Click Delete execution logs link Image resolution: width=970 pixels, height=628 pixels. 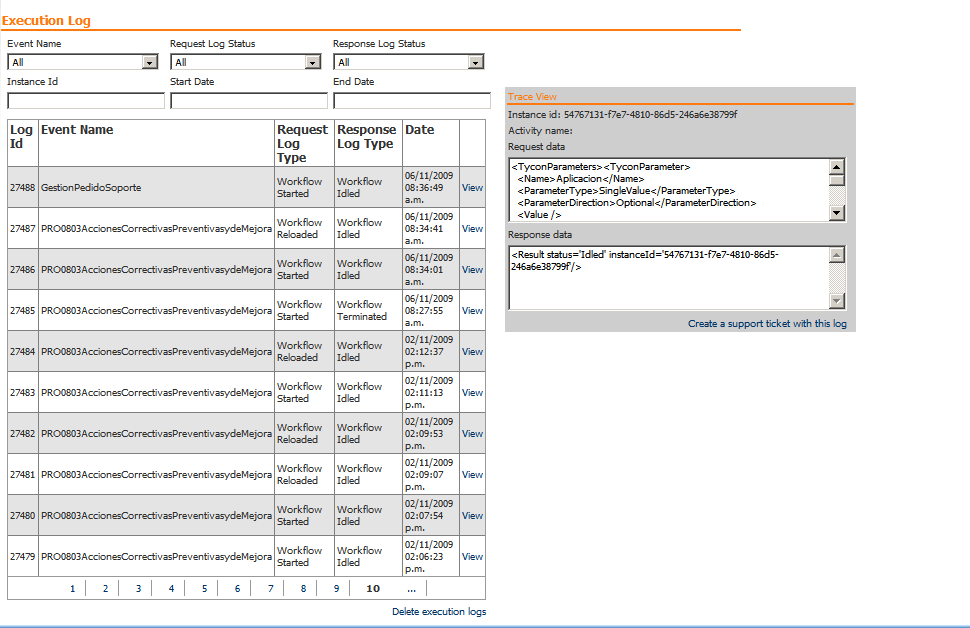(x=439, y=611)
